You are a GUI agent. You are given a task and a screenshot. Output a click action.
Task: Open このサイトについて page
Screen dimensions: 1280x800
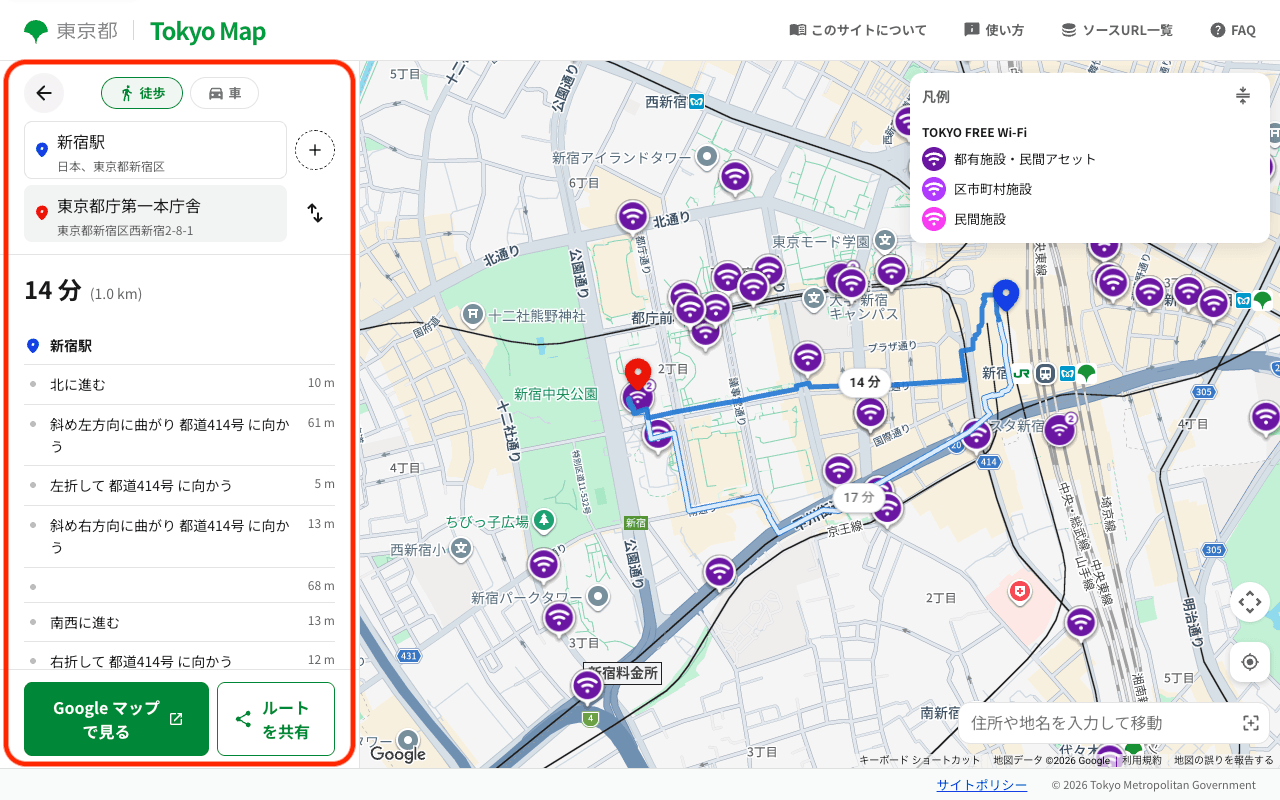click(x=858, y=30)
